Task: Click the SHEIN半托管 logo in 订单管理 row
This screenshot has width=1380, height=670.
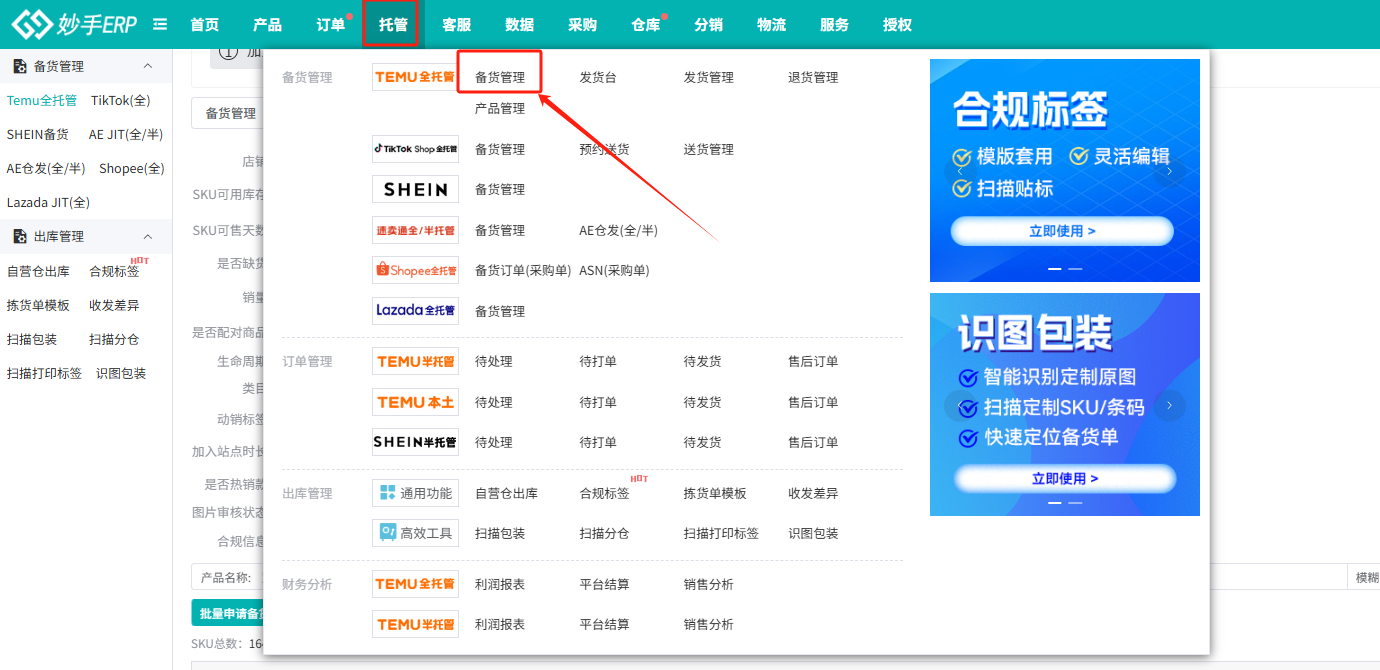Action: tap(415, 441)
